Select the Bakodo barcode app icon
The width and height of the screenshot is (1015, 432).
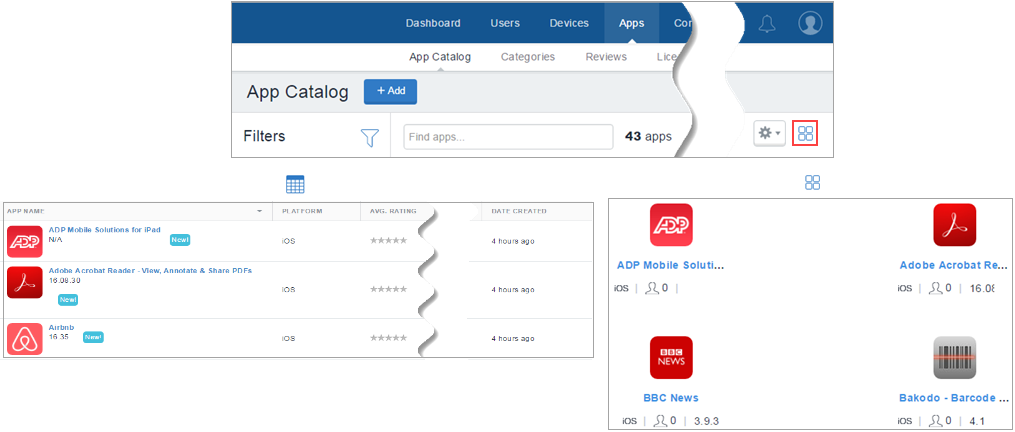click(x=954, y=357)
